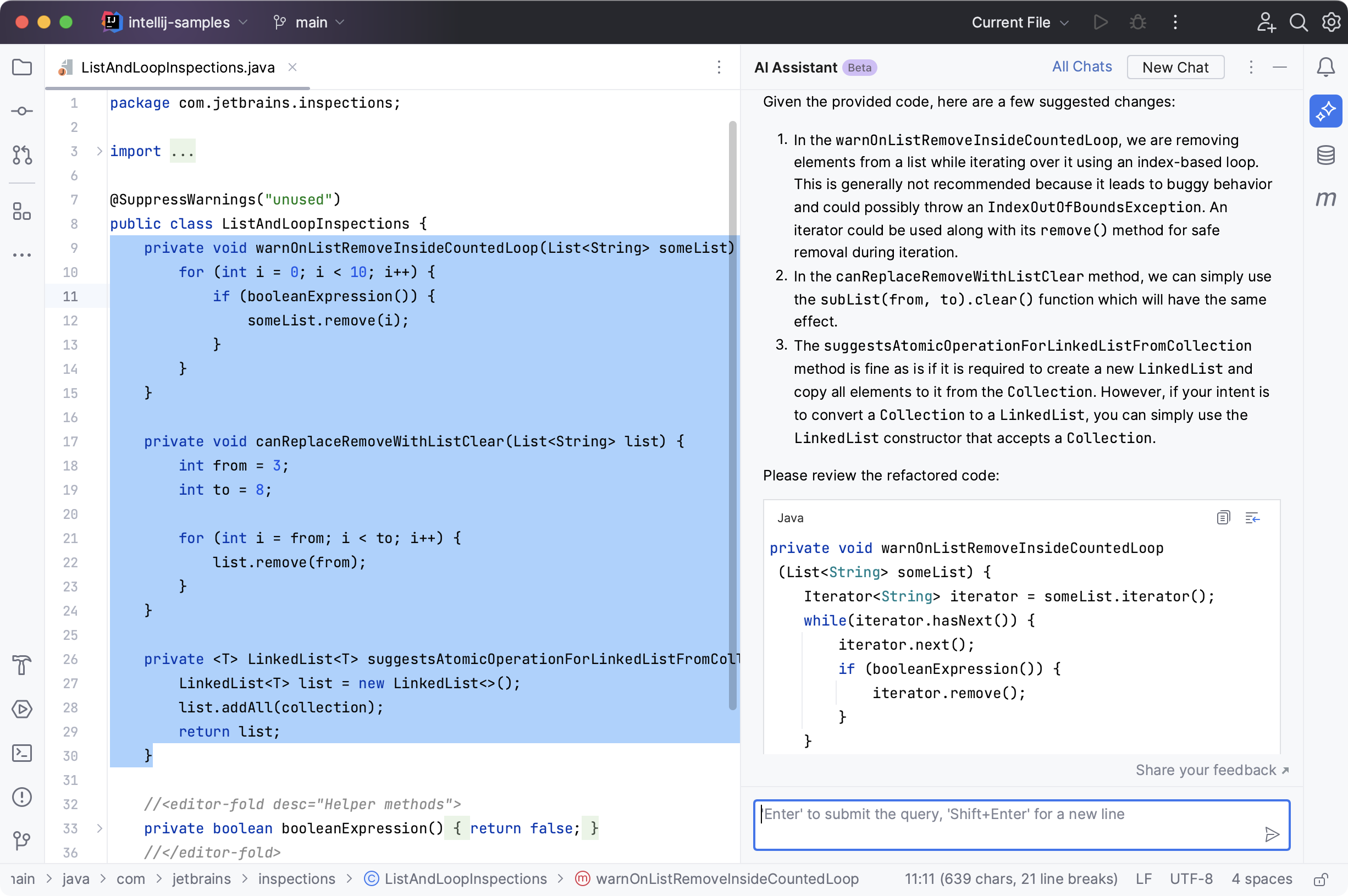
Task: Toggle read-only lock in status bar
Action: click(x=1321, y=879)
